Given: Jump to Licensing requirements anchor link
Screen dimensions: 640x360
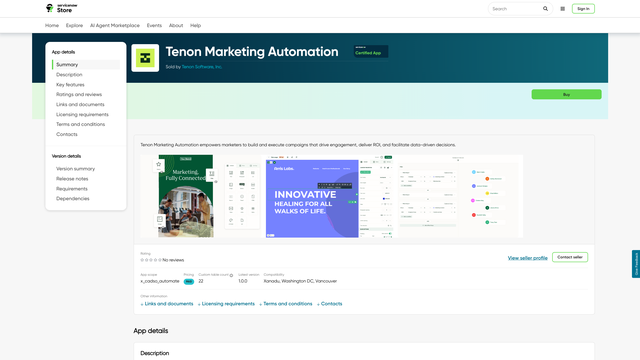Looking at the screenshot, I should [x=226, y=304].
